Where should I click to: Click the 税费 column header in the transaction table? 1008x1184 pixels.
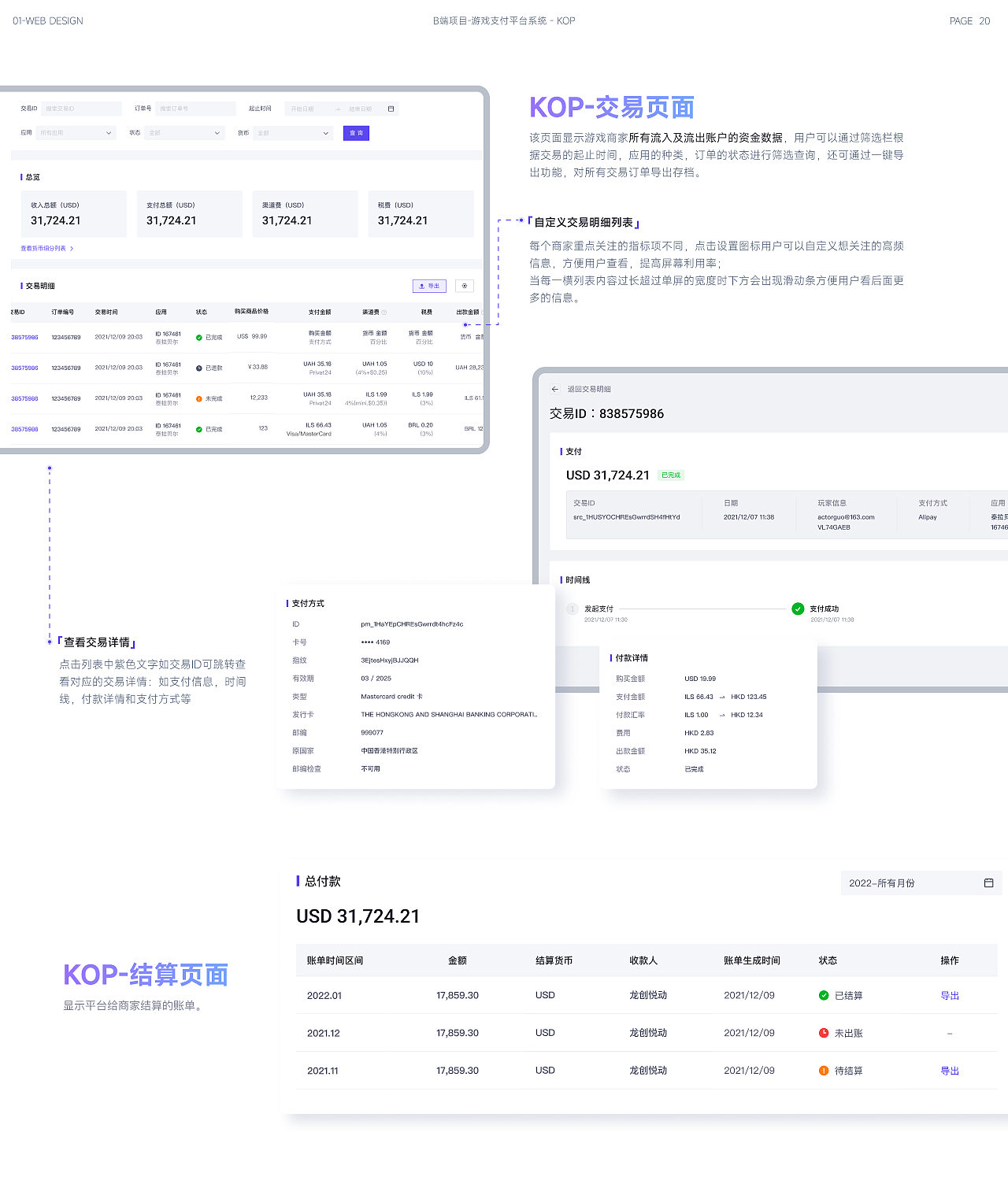tap(427, 313)
